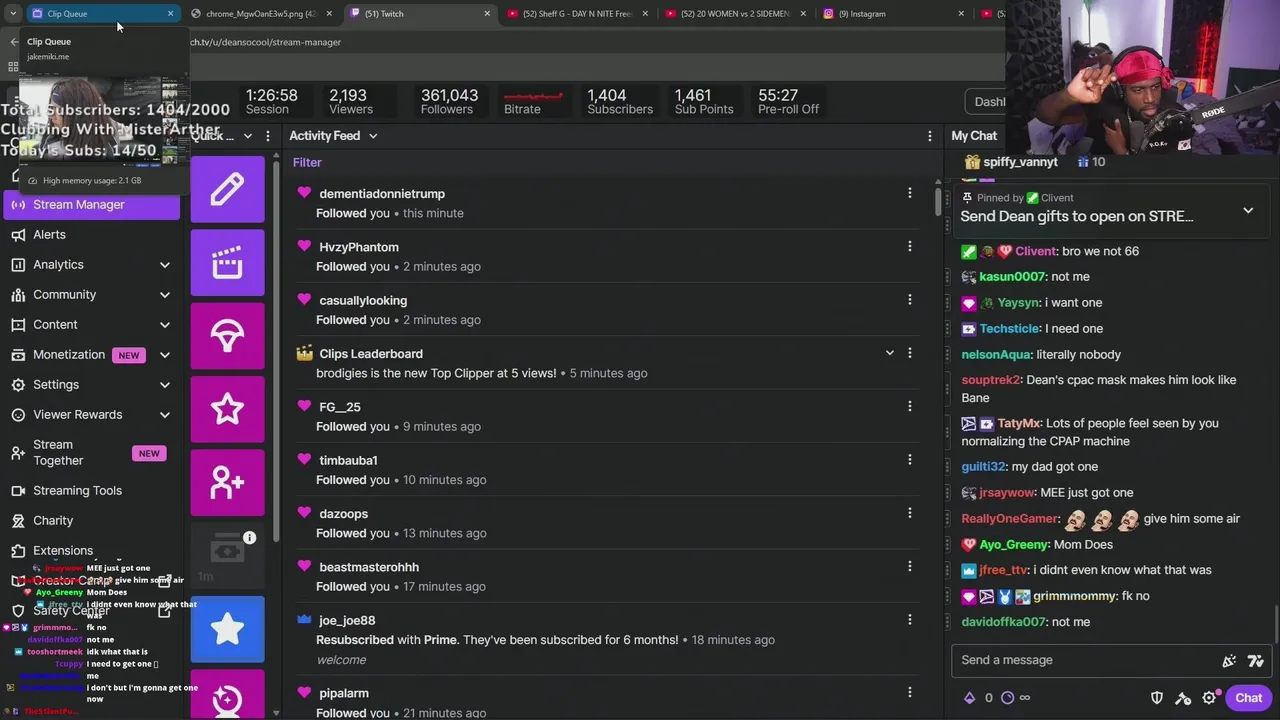Click the add-person quick action tile
Screen dimensions: 1280x720
pos(227,483)
